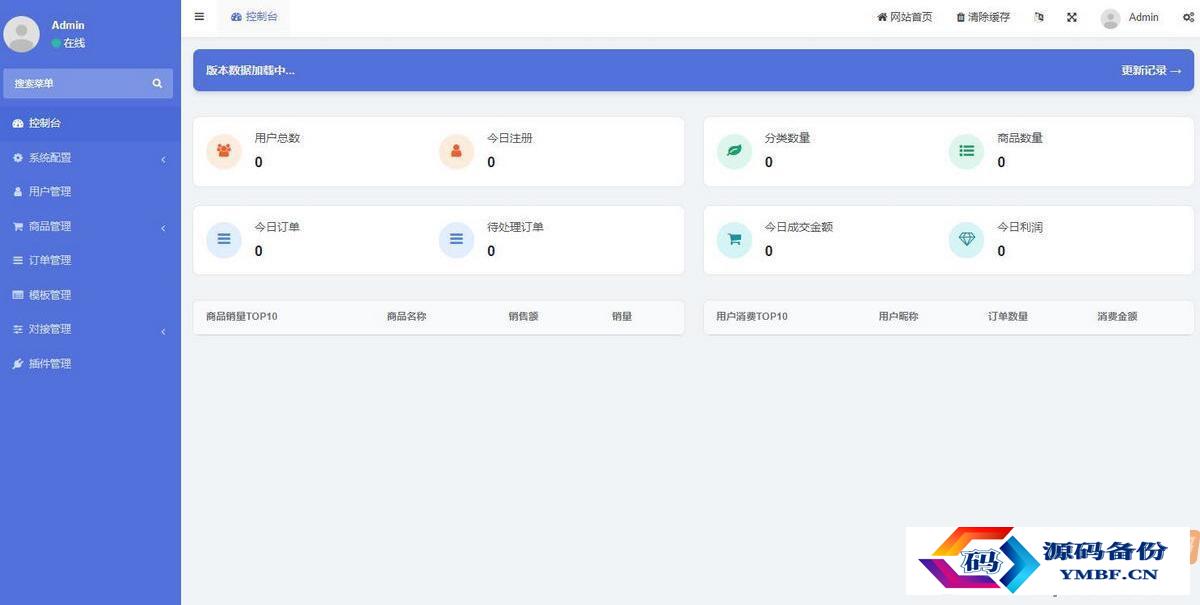The image size is (1200, 605).
Task: Click the 用户昵称 column header
Action: click(x=898, y=316)
